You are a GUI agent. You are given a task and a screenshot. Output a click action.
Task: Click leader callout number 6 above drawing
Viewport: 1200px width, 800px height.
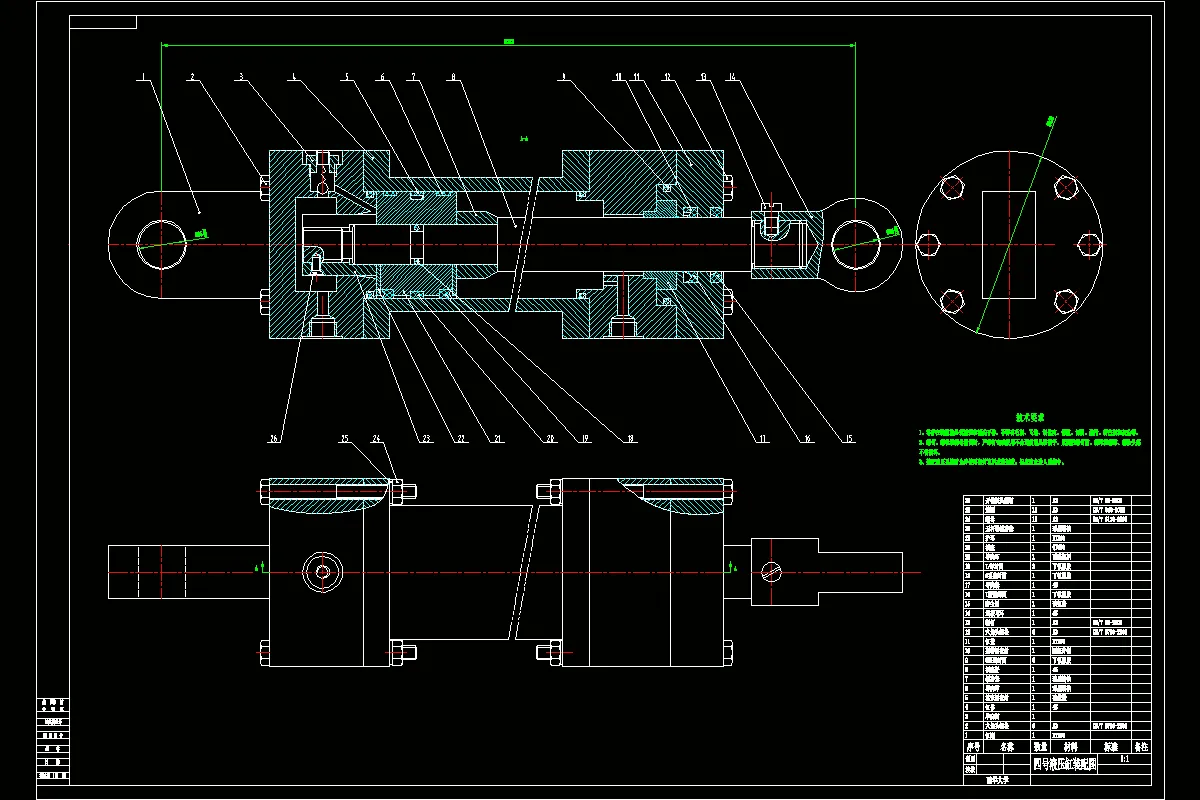tap(382, 76)
